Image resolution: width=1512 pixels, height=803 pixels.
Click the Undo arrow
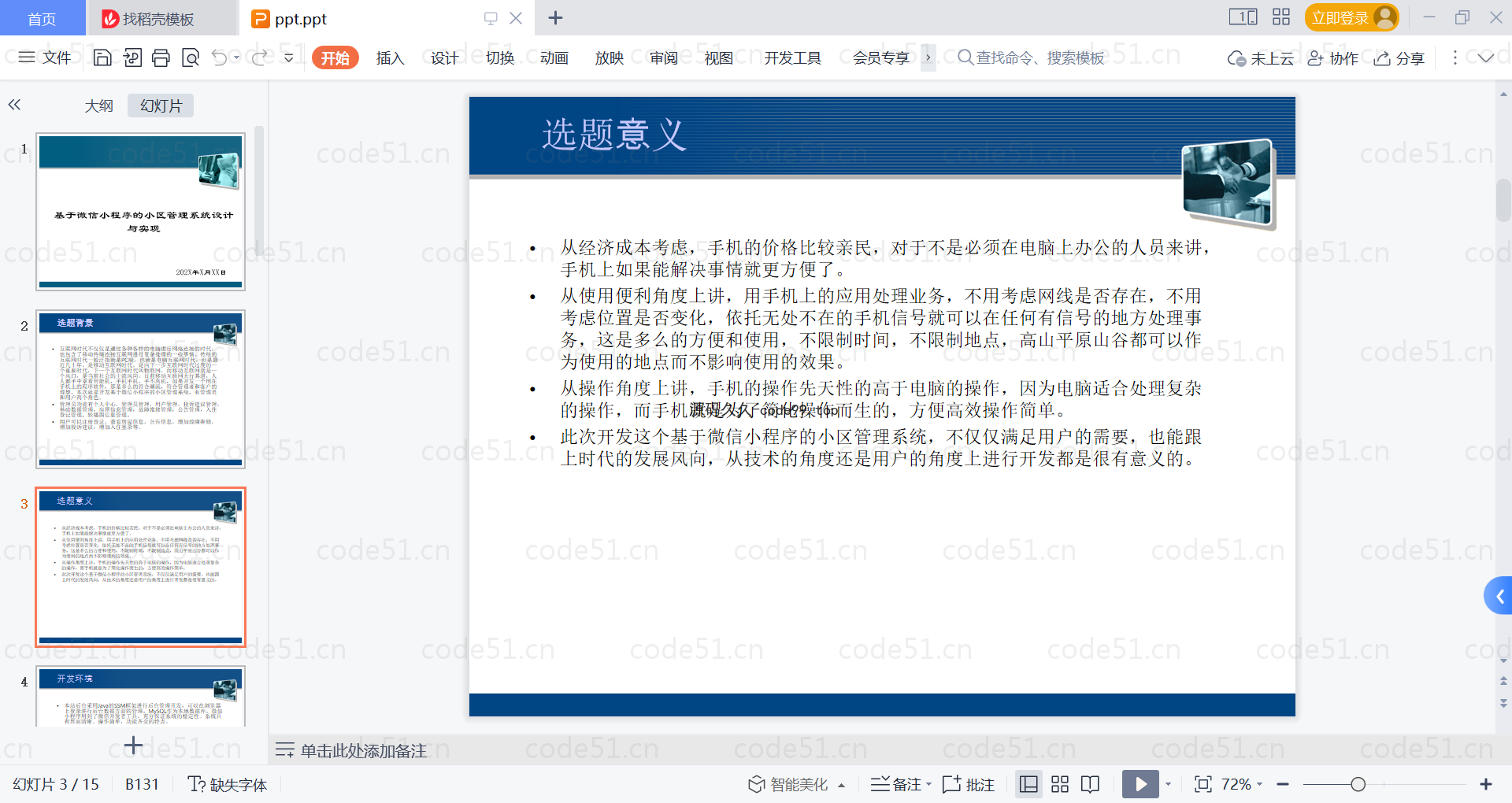(220, 57)
